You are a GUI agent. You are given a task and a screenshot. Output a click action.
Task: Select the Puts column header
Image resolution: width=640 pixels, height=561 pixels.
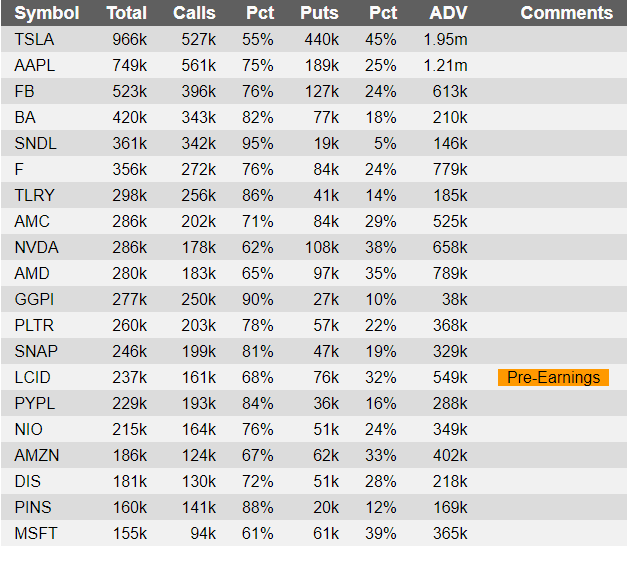click(x=319, y=13)
